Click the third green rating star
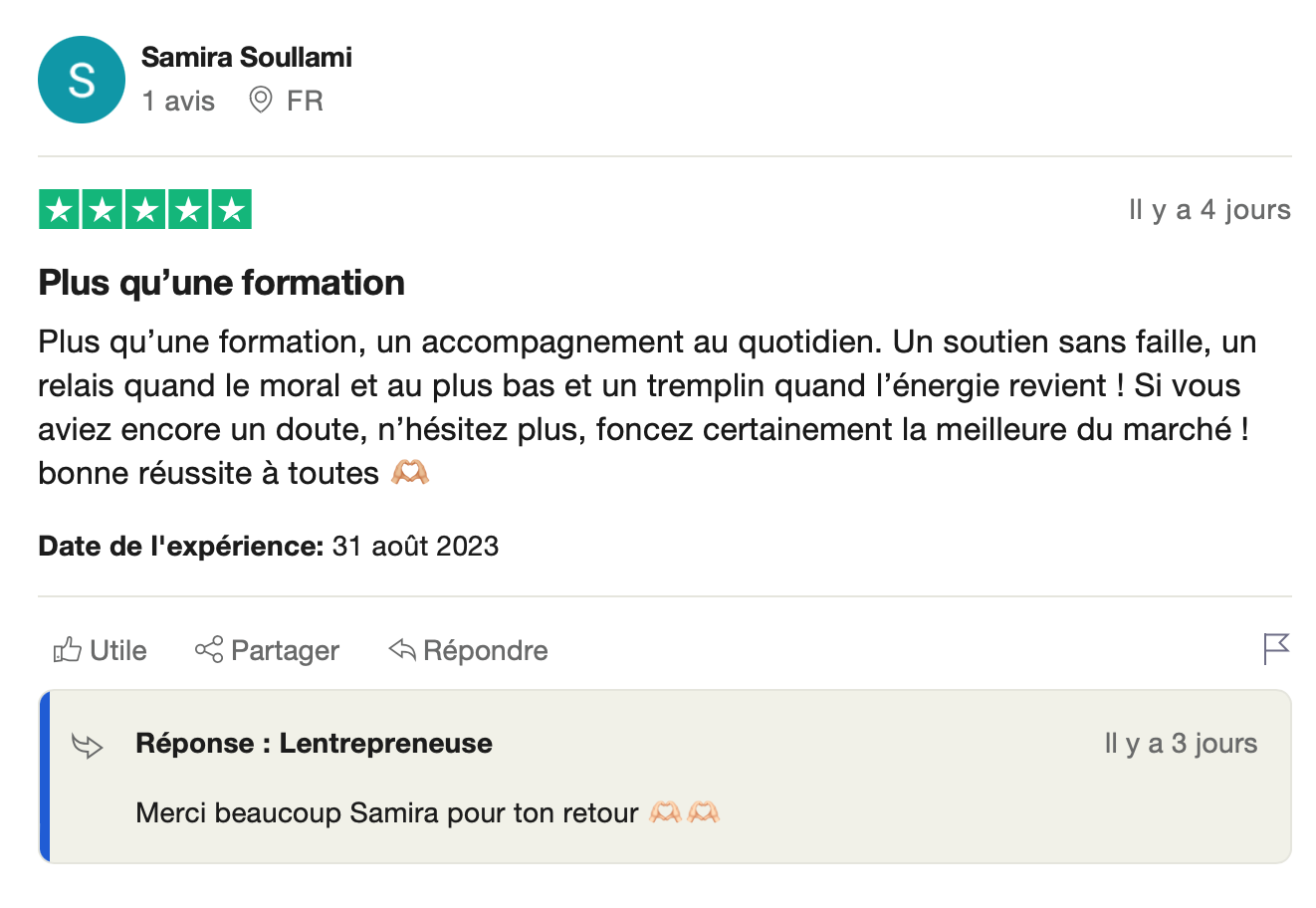 click(x=145, y=210)
